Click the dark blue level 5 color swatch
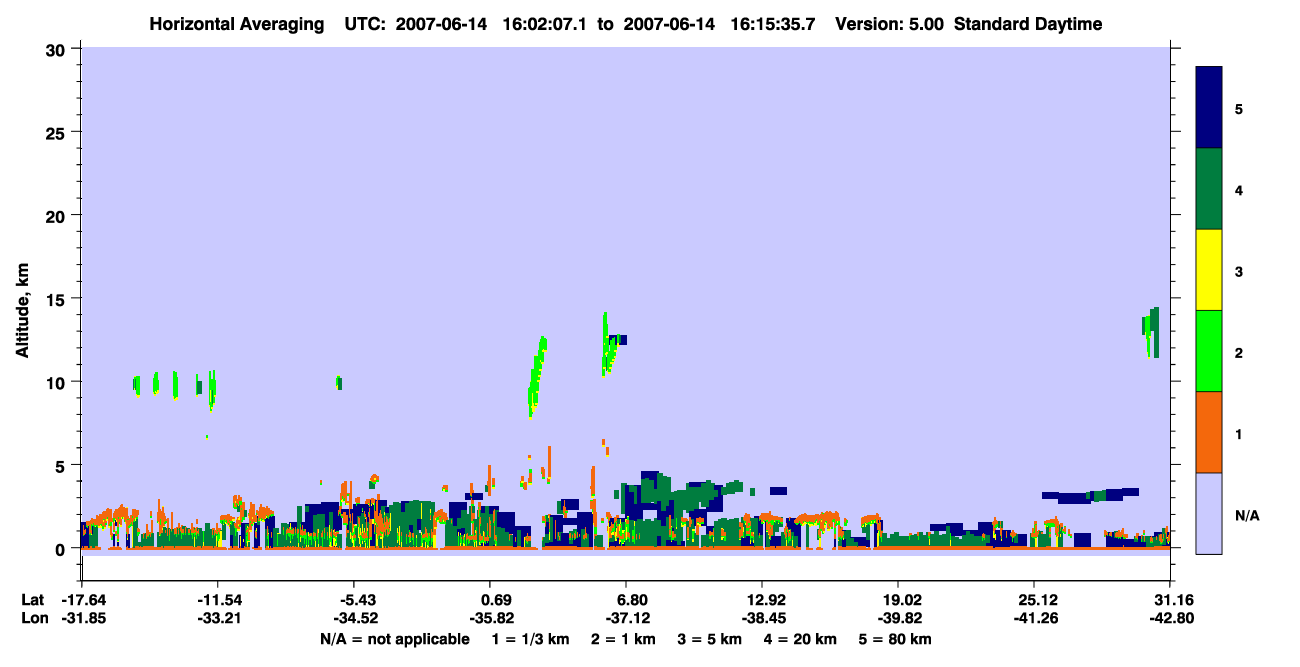This screenshot has width=1300, height=667. pyautogui.click(x=1209, y=107)
